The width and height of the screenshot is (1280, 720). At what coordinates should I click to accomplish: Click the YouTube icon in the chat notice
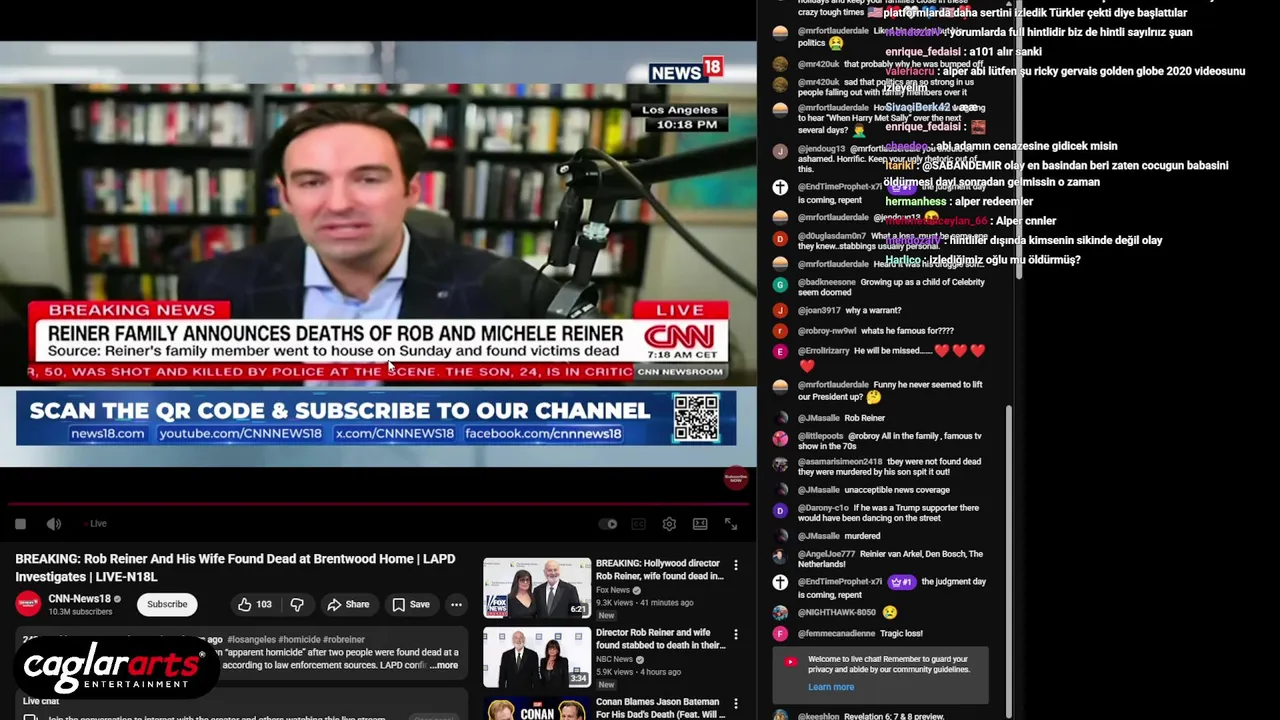(x=790, y=661)
